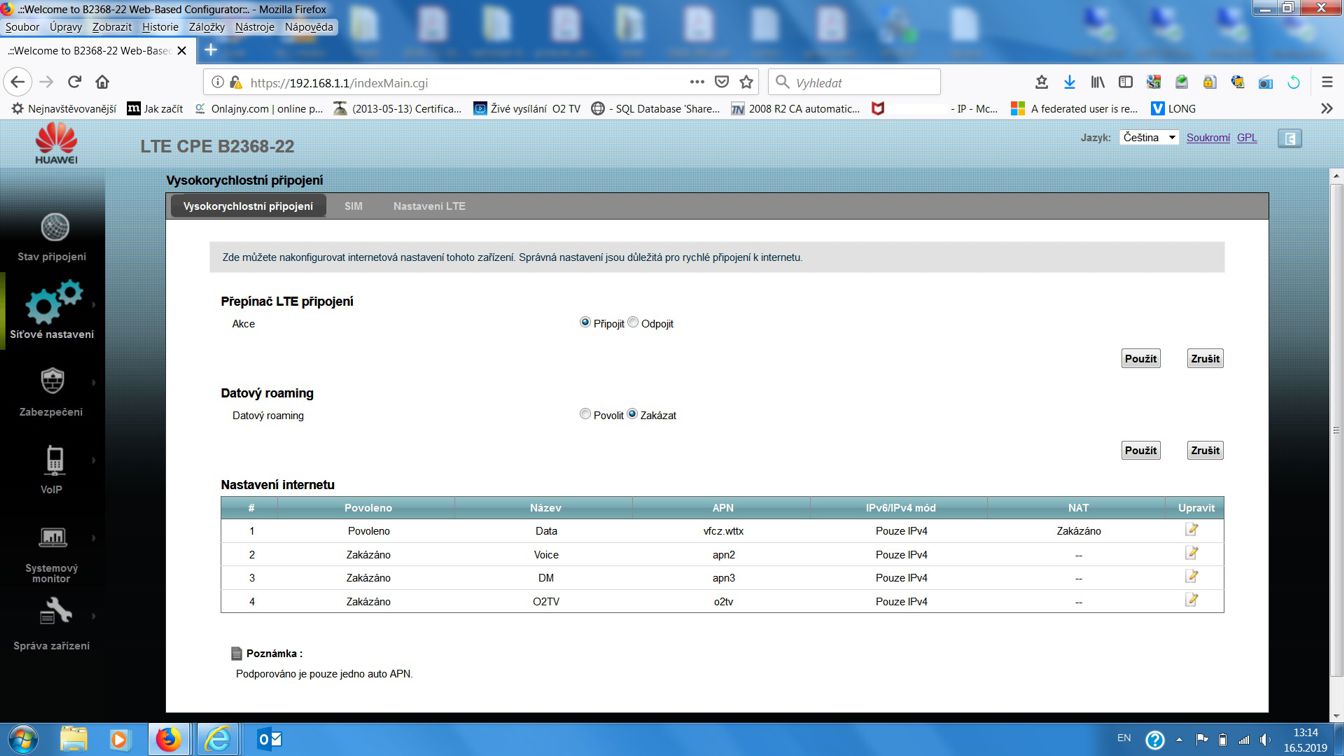
Task: Cancel LTE connection switch changes with Zrušit
Action: (1205, 358)
